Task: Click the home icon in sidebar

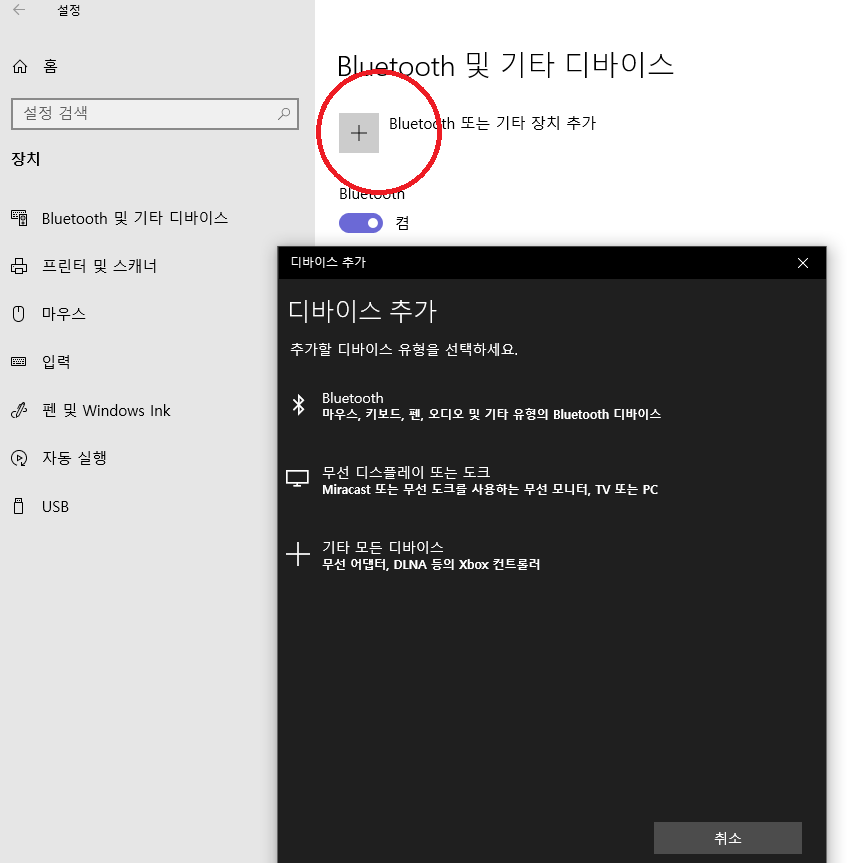Action: (20, 67)
